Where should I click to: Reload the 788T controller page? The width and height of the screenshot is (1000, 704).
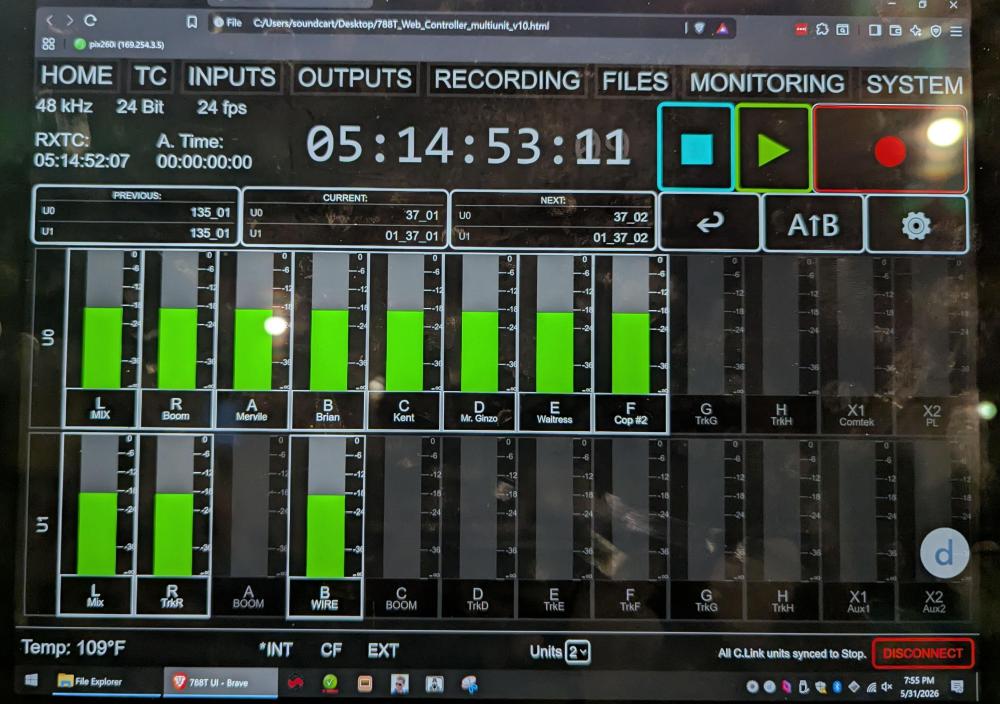pos(91,20)
